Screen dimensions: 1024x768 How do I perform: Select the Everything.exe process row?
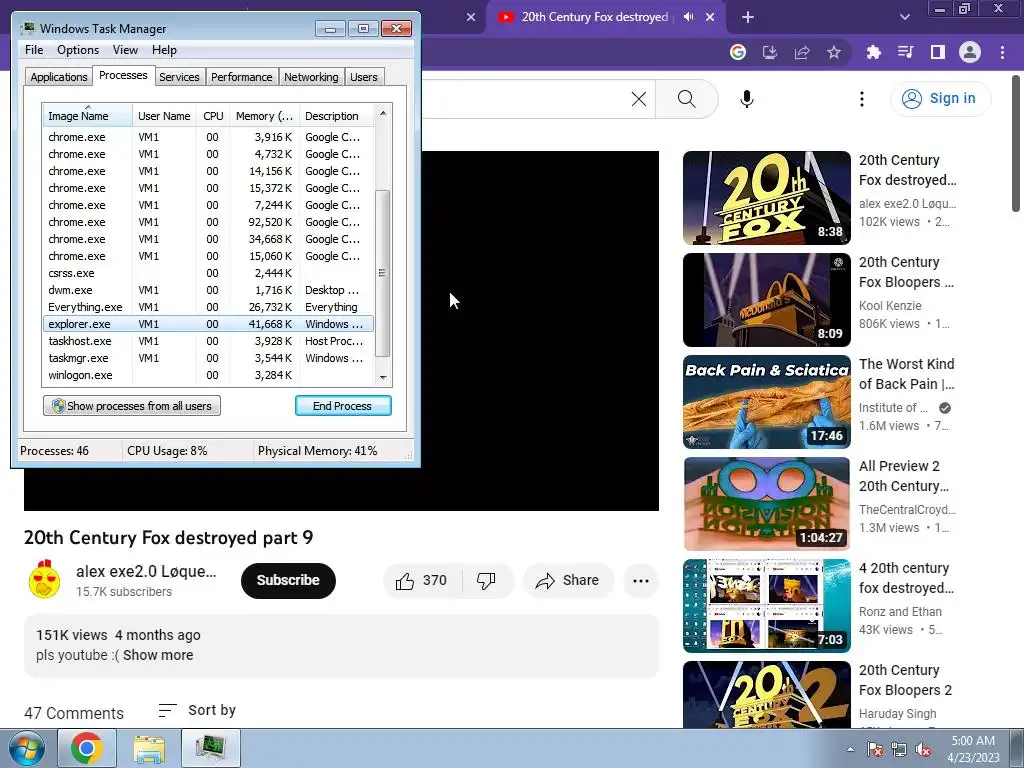pyautogui.click(x=208, y=307)
